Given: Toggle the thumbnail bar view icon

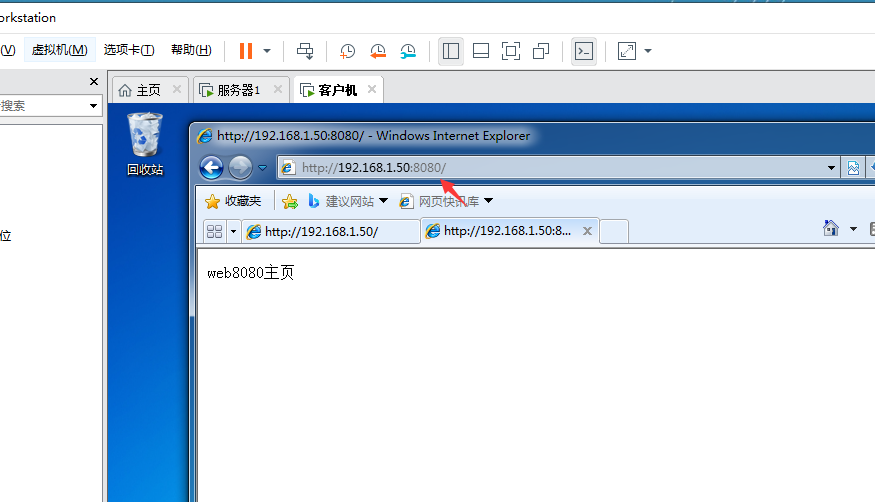Looking at the screenshot, I should click(481, 51).
